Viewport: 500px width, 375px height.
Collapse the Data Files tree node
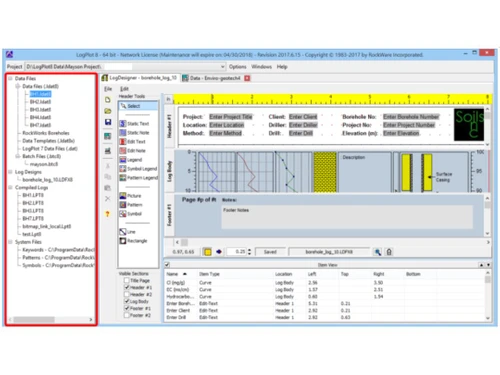(10, 79)
